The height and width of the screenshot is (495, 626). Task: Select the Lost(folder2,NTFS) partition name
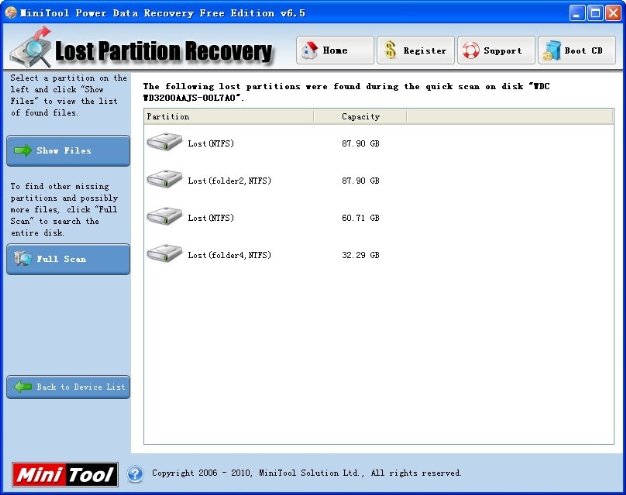(230, 181)
